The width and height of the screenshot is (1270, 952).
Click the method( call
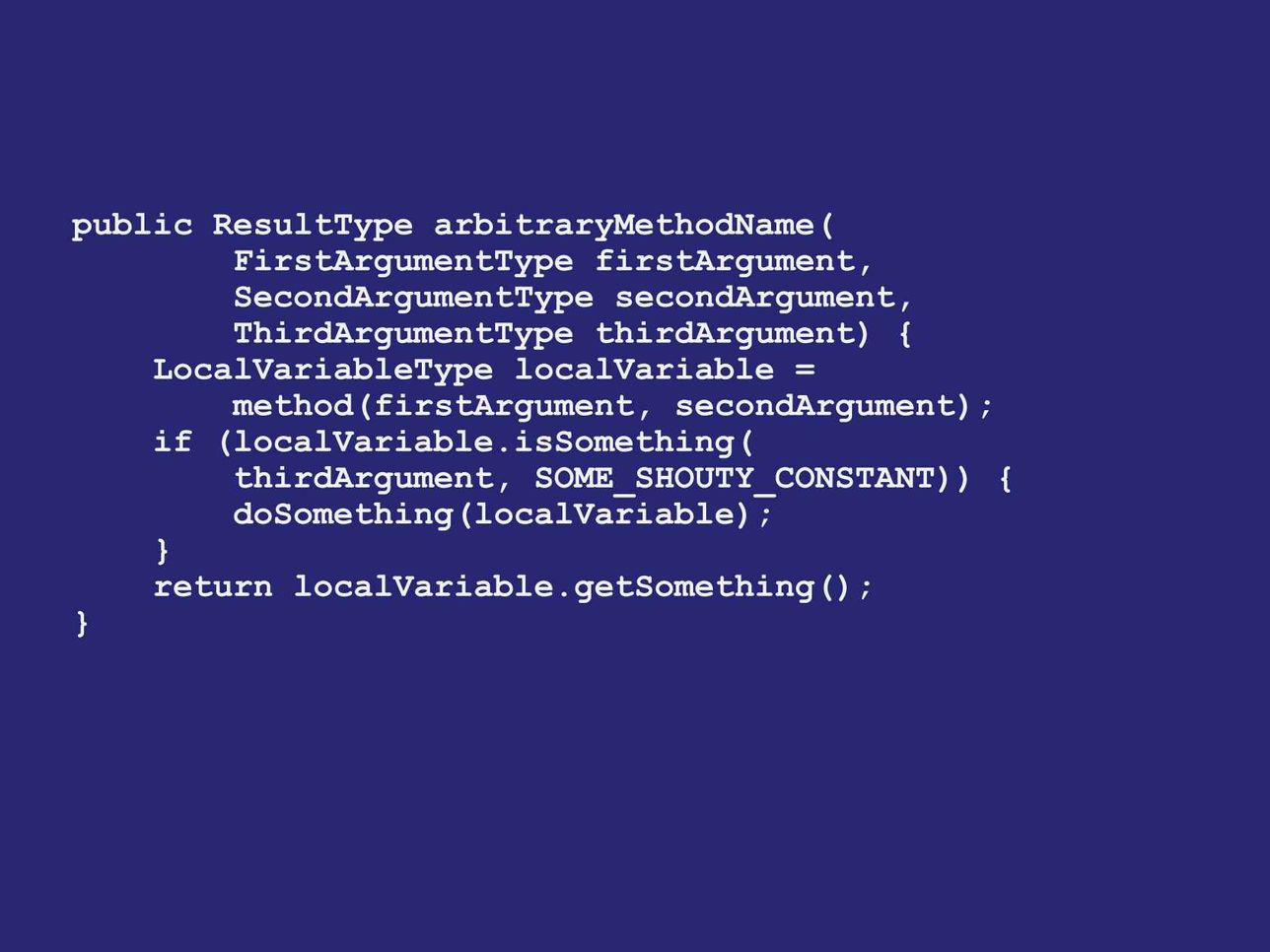302,406
